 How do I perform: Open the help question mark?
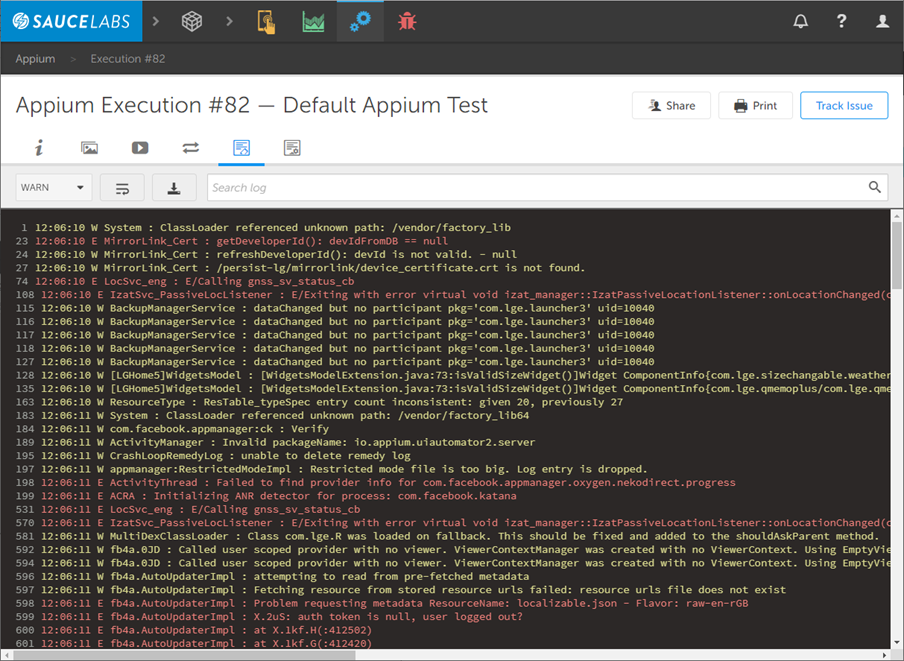(841, 21)
